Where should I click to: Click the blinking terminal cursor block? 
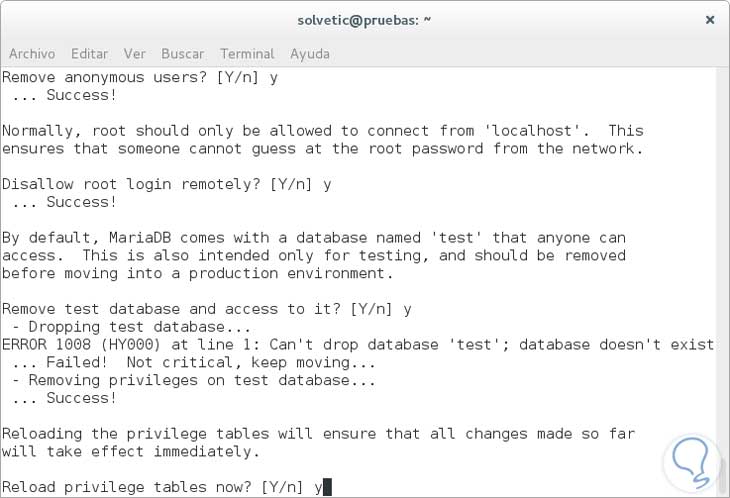[x=326, y=487]
